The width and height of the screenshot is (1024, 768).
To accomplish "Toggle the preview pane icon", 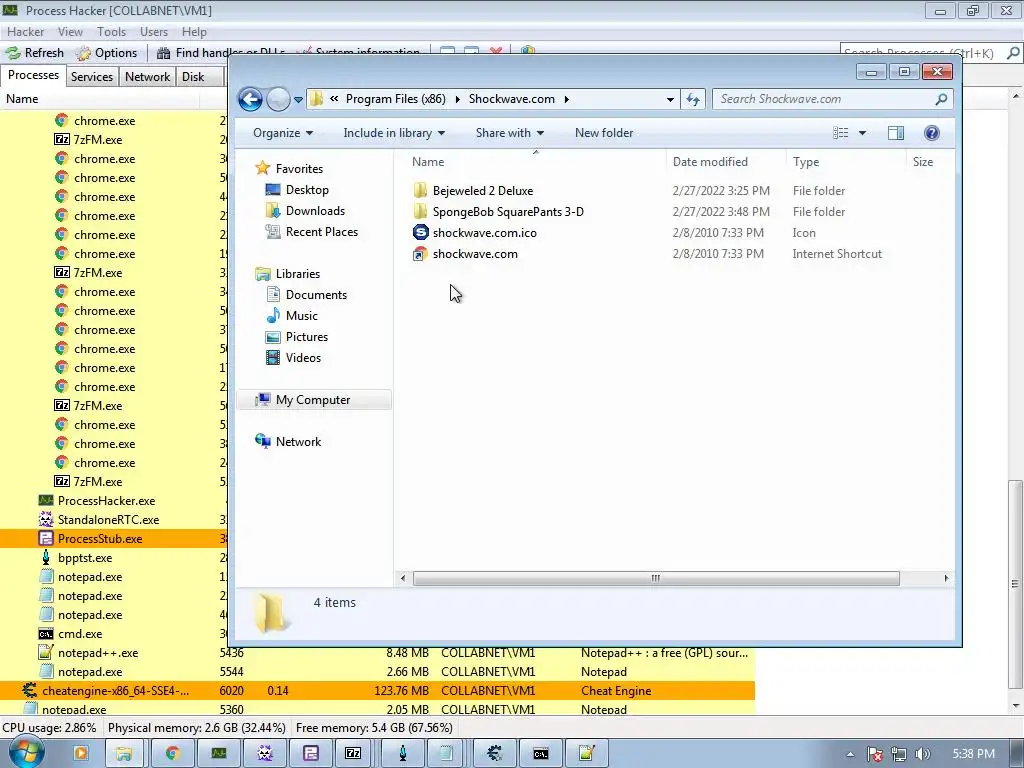I will pos(896,133).
